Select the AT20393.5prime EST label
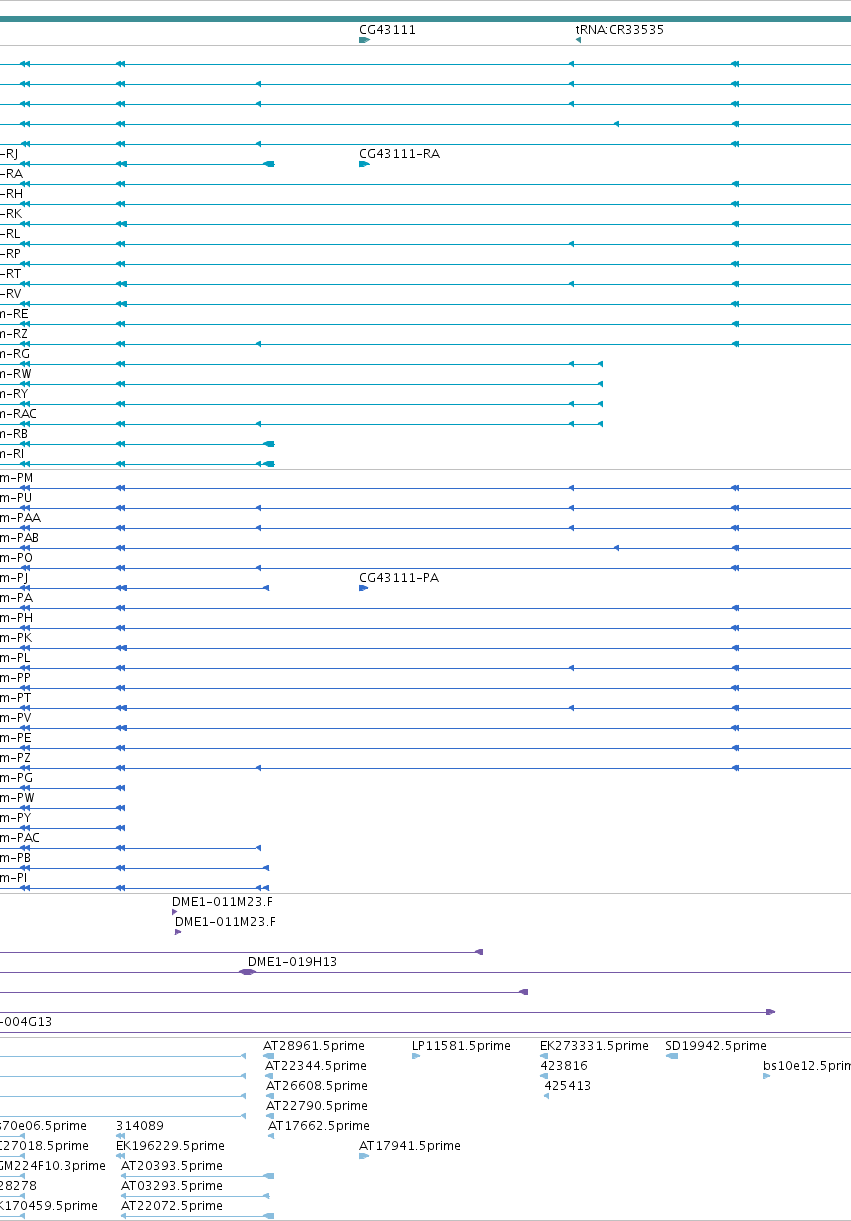This screenshot has height=1221, width=851. [172, 1166]
